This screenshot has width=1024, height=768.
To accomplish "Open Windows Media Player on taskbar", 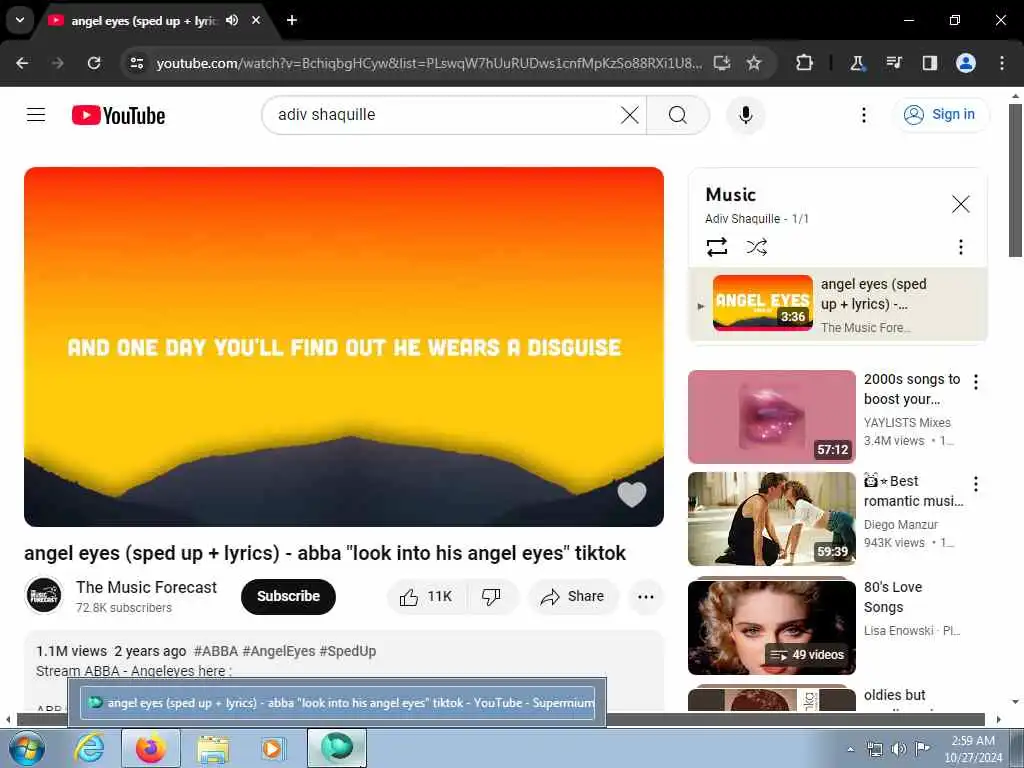I will coord(273,748).
